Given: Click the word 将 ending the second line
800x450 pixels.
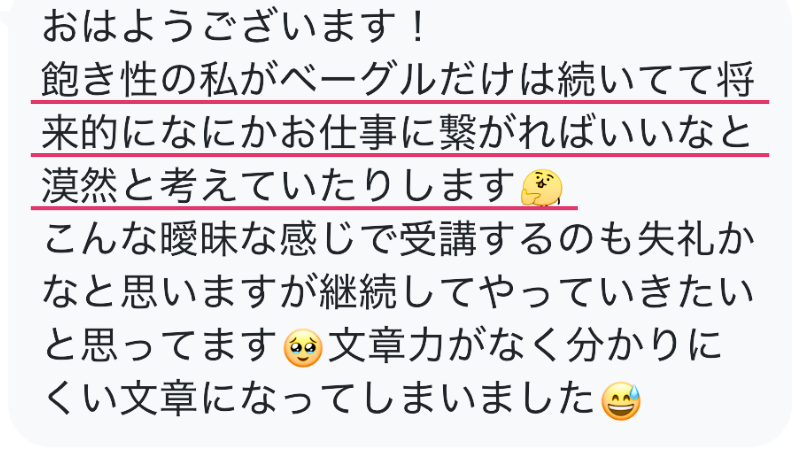Looking at the screenshot, I should [x=735, y=80].
